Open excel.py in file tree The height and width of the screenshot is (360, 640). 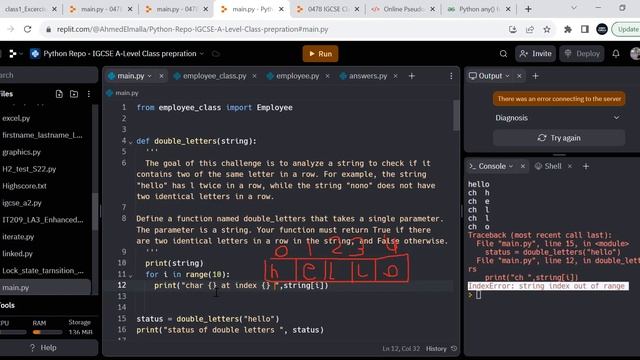tap(16, 118)
